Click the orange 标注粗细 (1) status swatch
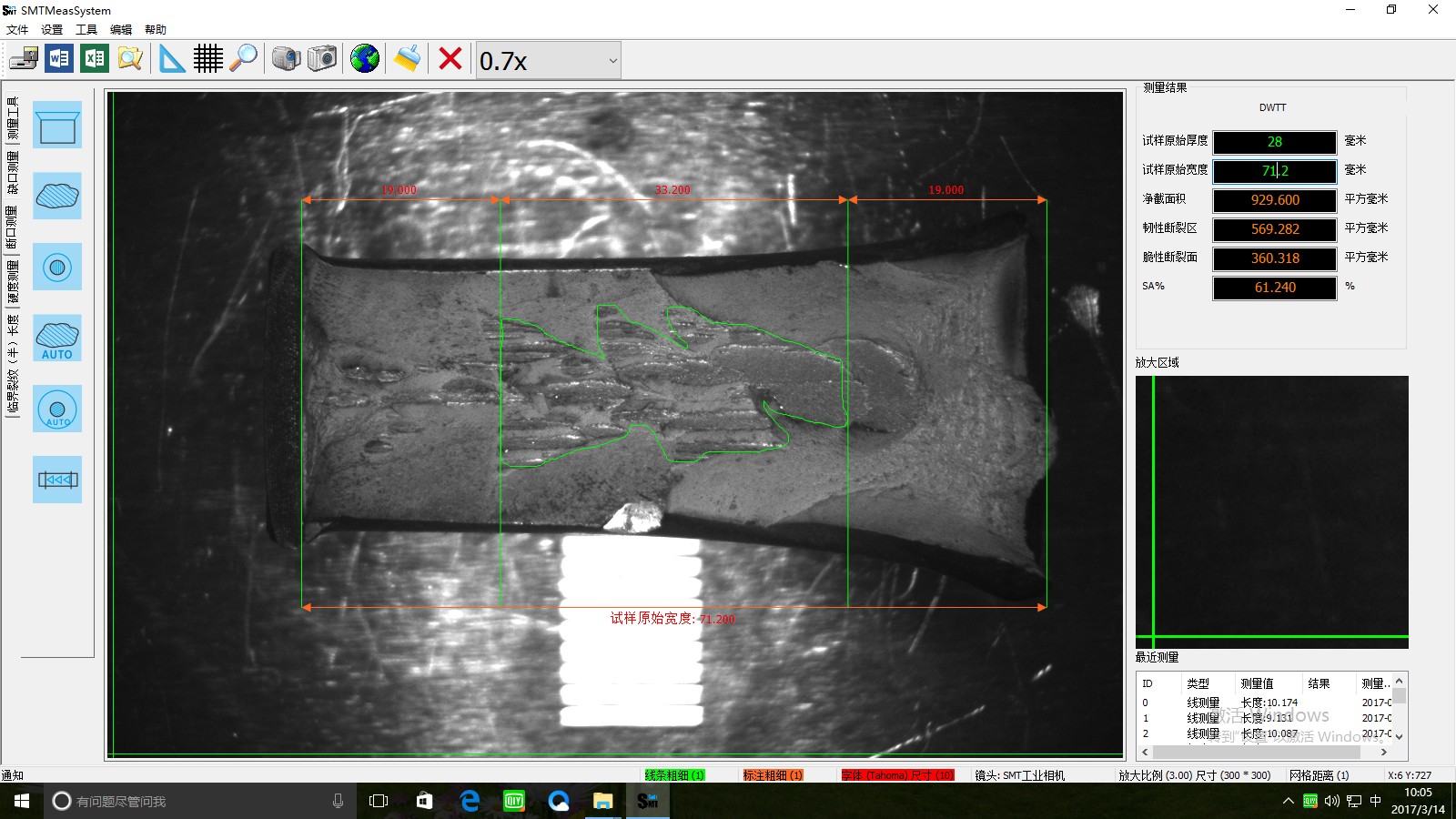Image resolution: width=1456 pixels, height=819 pixels. click(x=773, y=775)
